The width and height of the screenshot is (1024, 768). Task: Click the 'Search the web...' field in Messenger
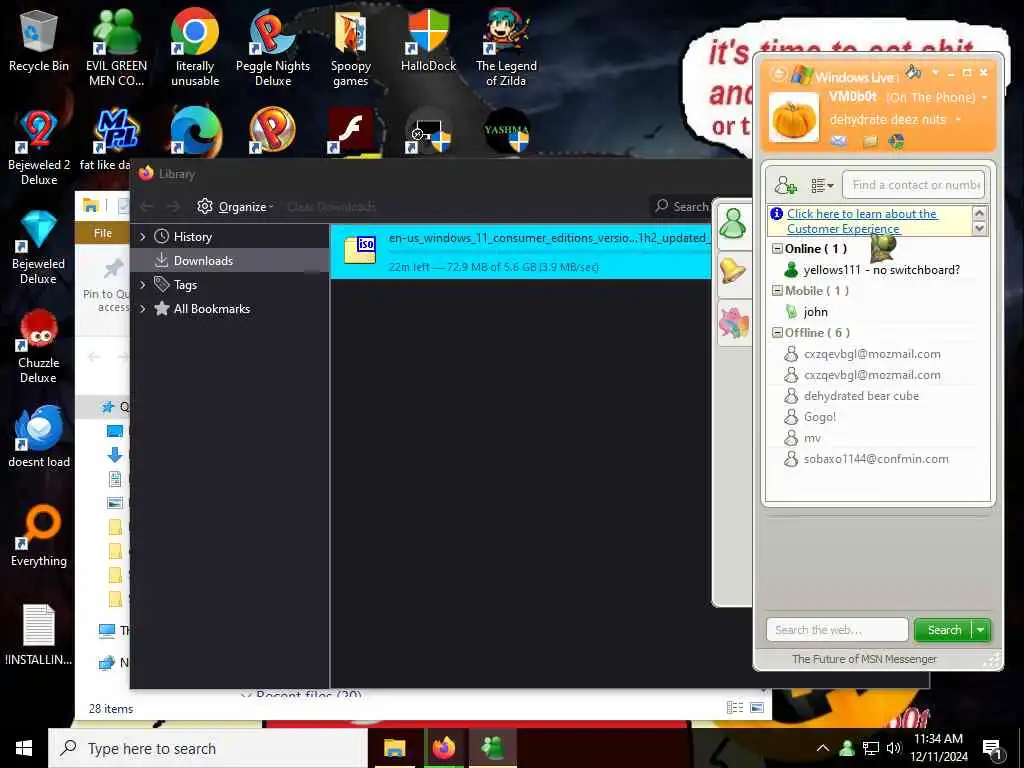837,630
